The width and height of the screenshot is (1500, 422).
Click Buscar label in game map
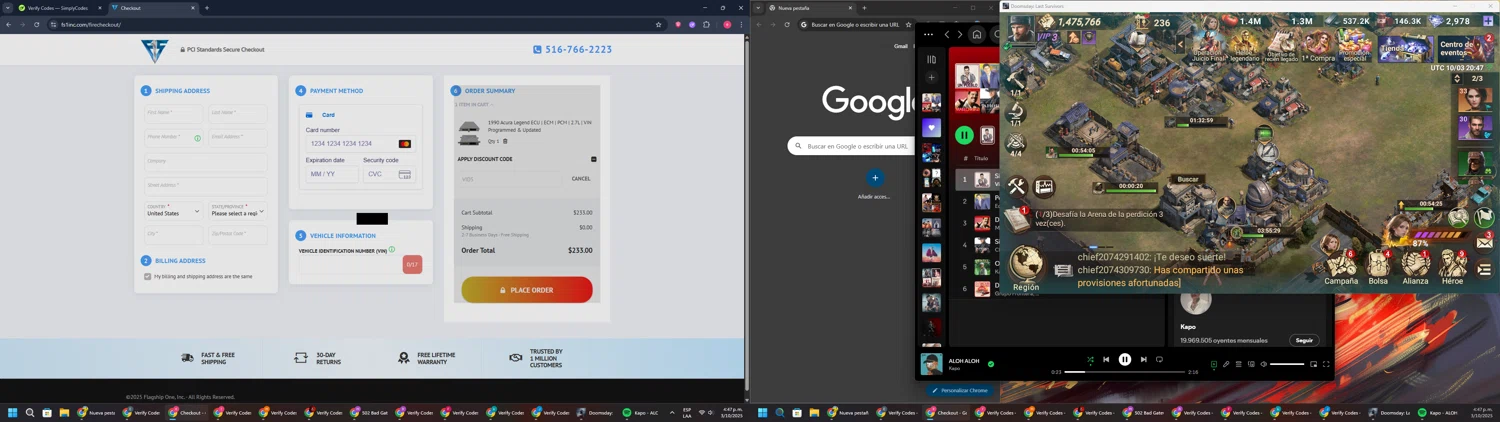1188,179
